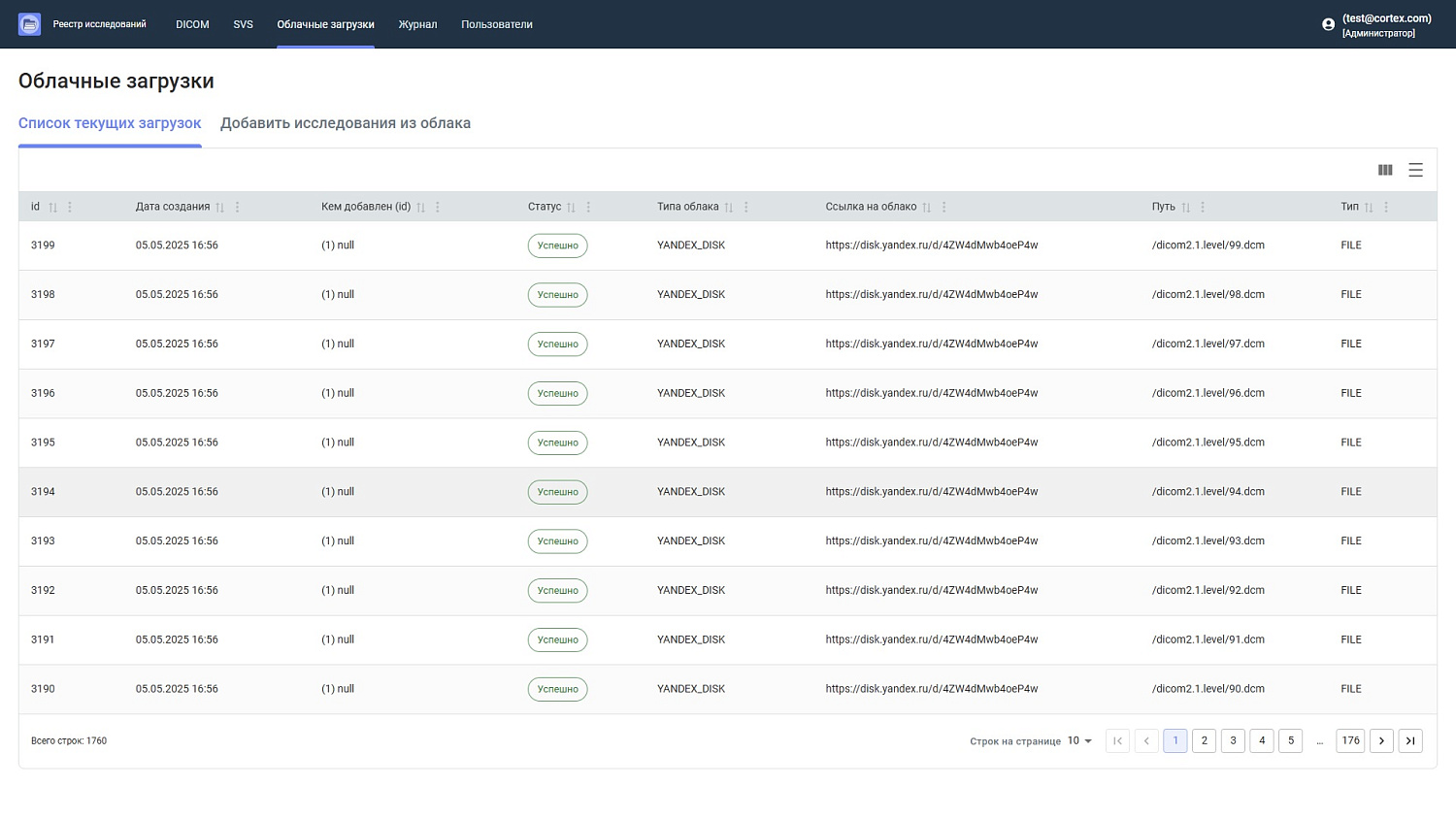Open the Путь column options menu

point(1203,207)
